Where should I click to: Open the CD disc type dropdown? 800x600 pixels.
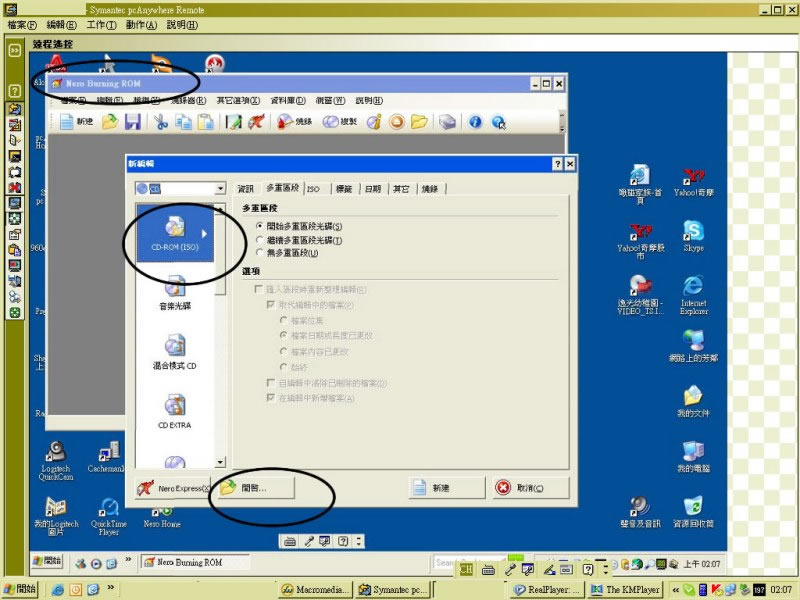[220, 189]
